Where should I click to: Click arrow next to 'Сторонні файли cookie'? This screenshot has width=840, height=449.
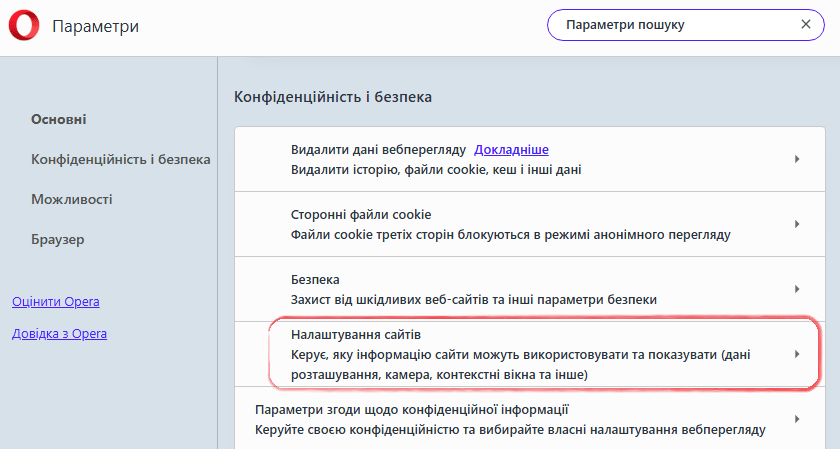(797, 224)
